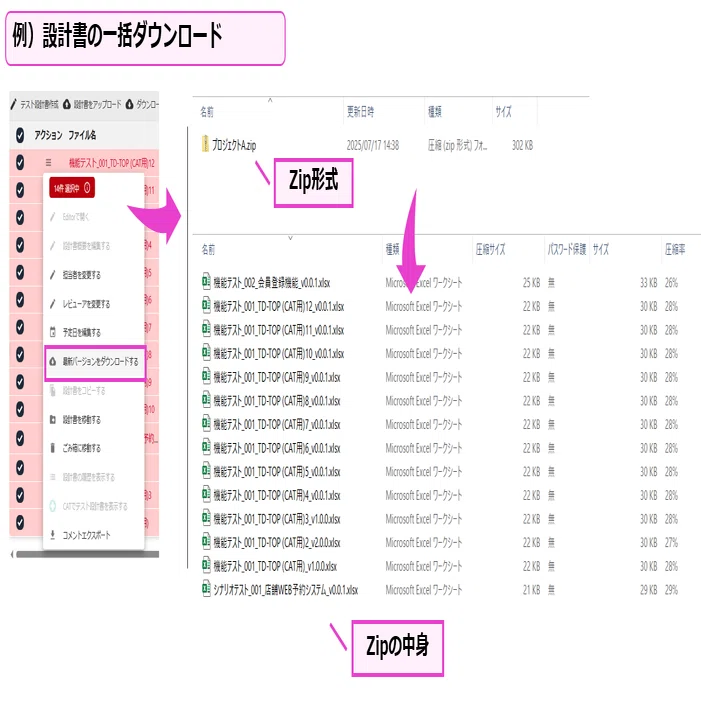The image size is (701, 701).
Task: Click Excel icon of TD-TOP (CAT用)10_v0.0.1.xlsx
Action: [206, 353]
